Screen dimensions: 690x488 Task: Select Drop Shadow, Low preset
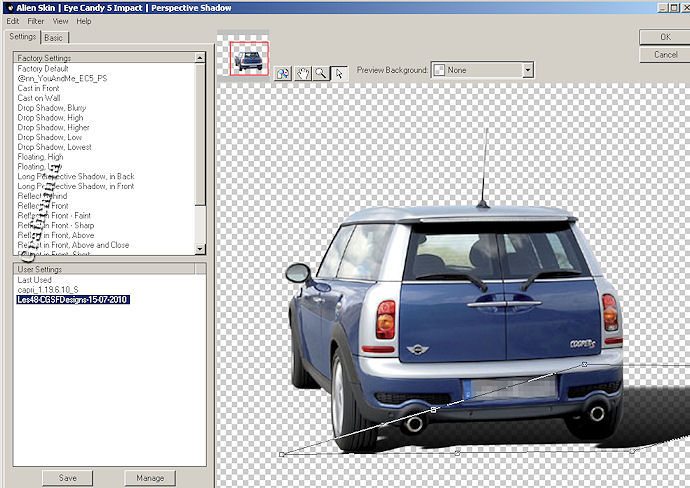[x=49, y=137]
